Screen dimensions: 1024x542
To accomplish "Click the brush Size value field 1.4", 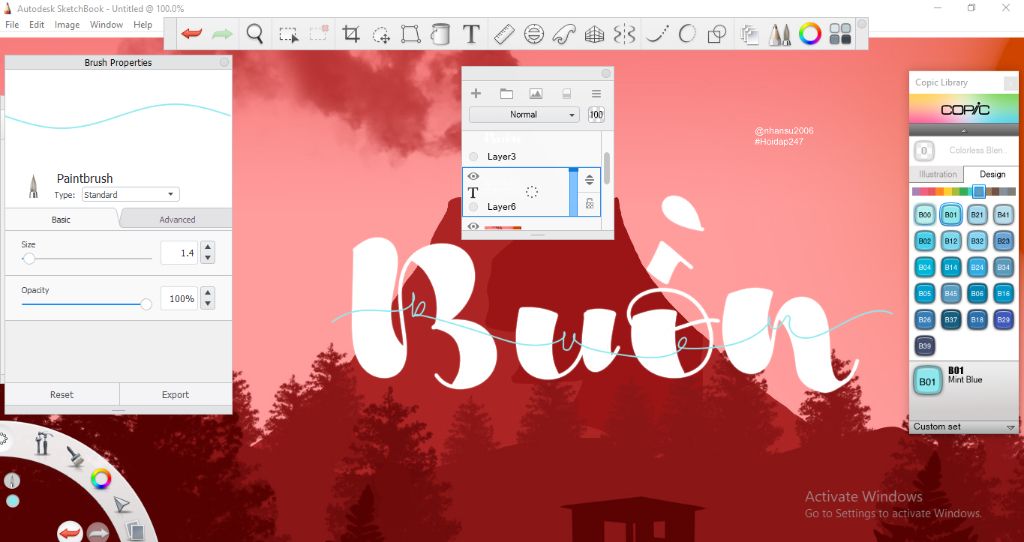I will (179, 253).
